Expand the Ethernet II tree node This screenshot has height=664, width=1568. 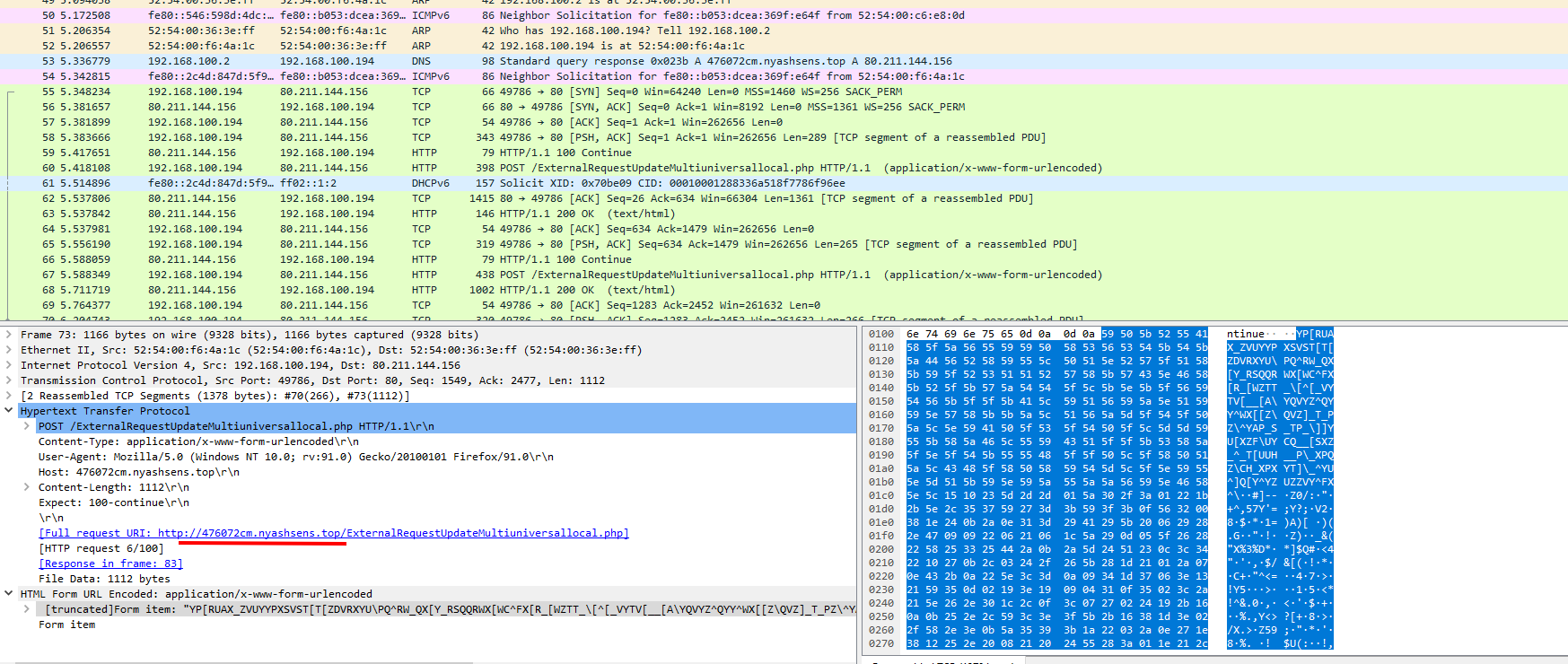point(9,350)
